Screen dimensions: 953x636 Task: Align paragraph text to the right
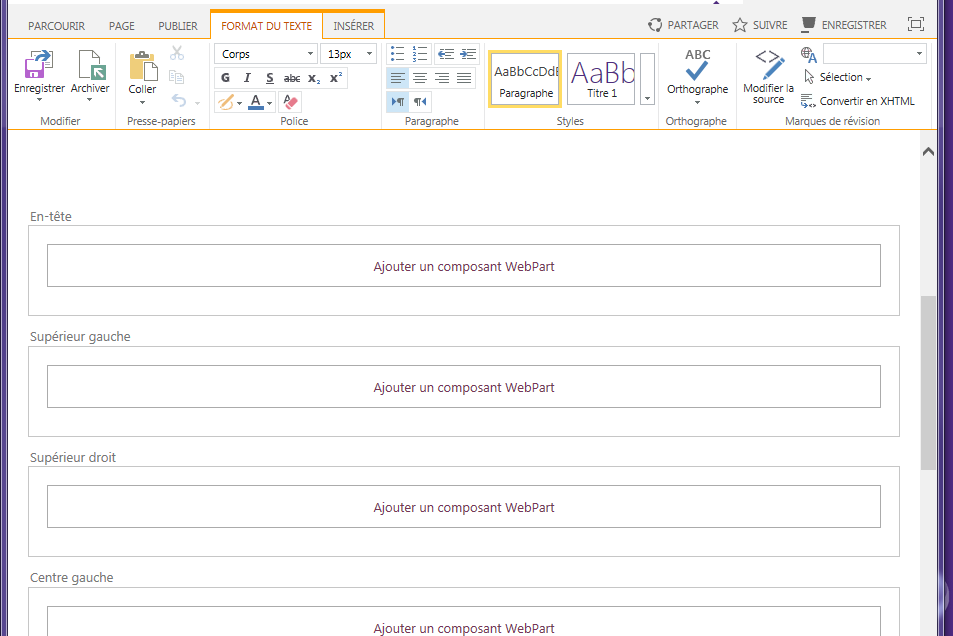click(x=442, y=78)
